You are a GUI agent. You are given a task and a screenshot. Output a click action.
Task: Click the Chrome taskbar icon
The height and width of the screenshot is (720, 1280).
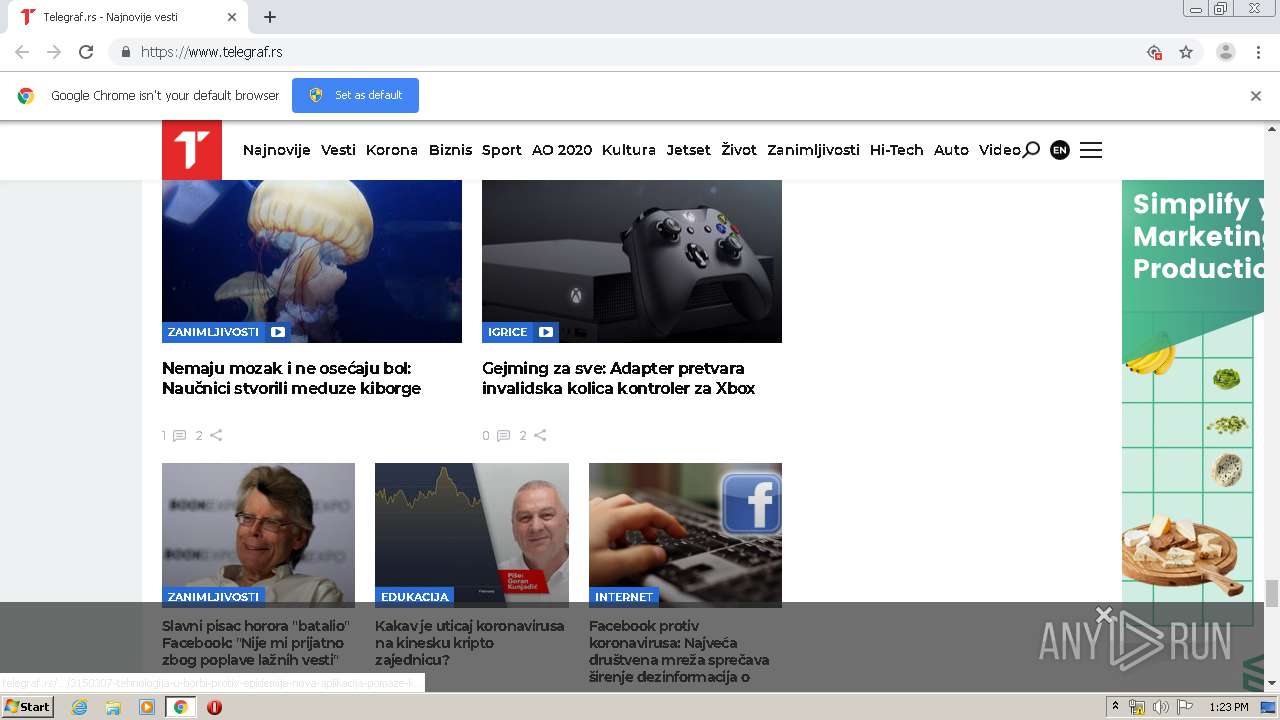(180, 707)
